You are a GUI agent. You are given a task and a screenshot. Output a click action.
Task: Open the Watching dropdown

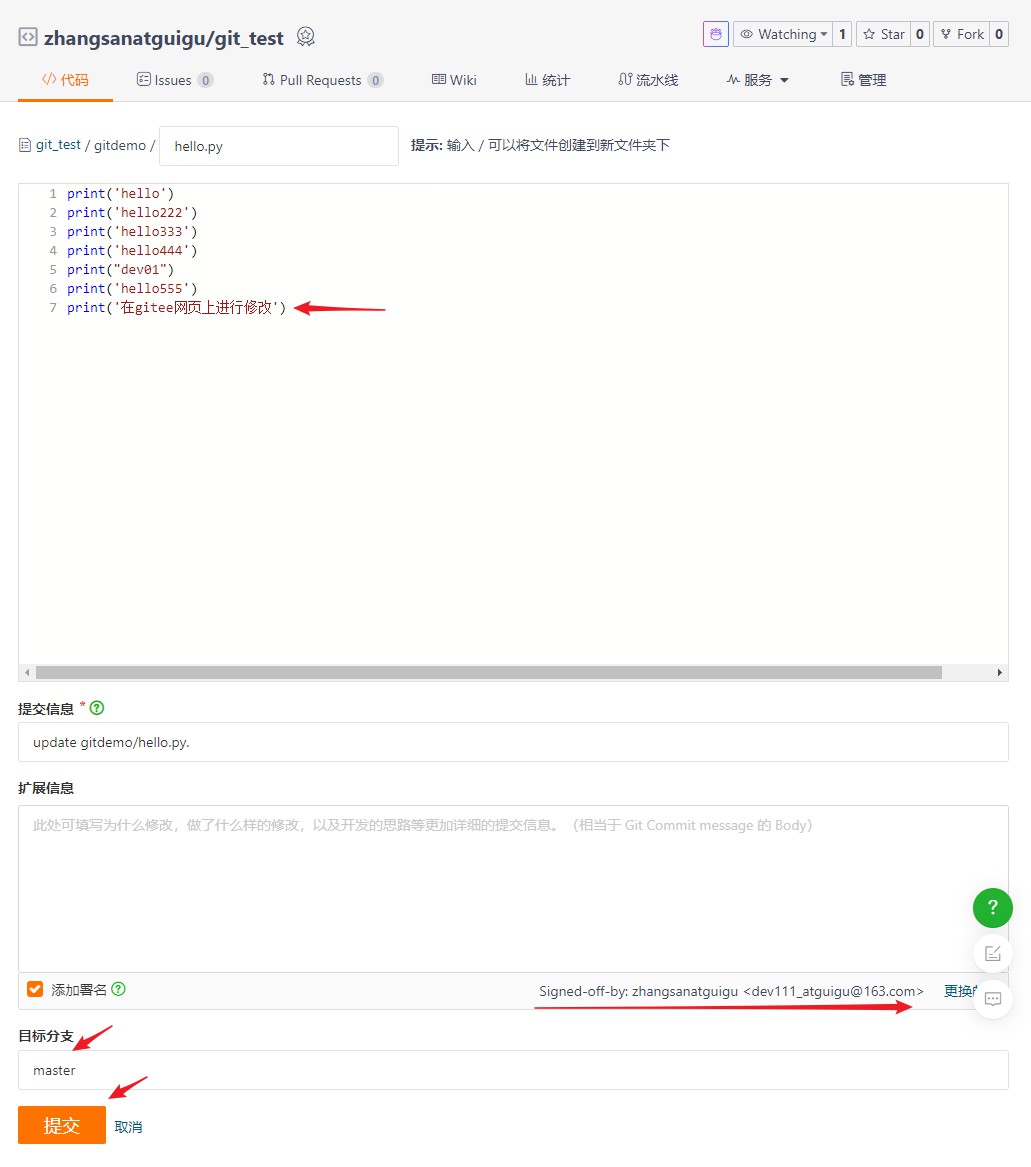click(x=783, y=34)
